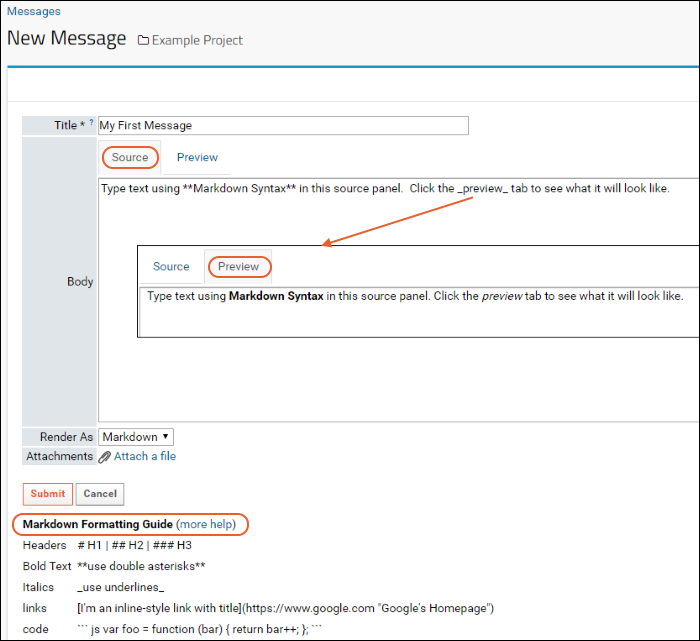This screenshot has width=700, height=641.
Task: Click the paperclip attachment icon
Action: tap(104, 457)
